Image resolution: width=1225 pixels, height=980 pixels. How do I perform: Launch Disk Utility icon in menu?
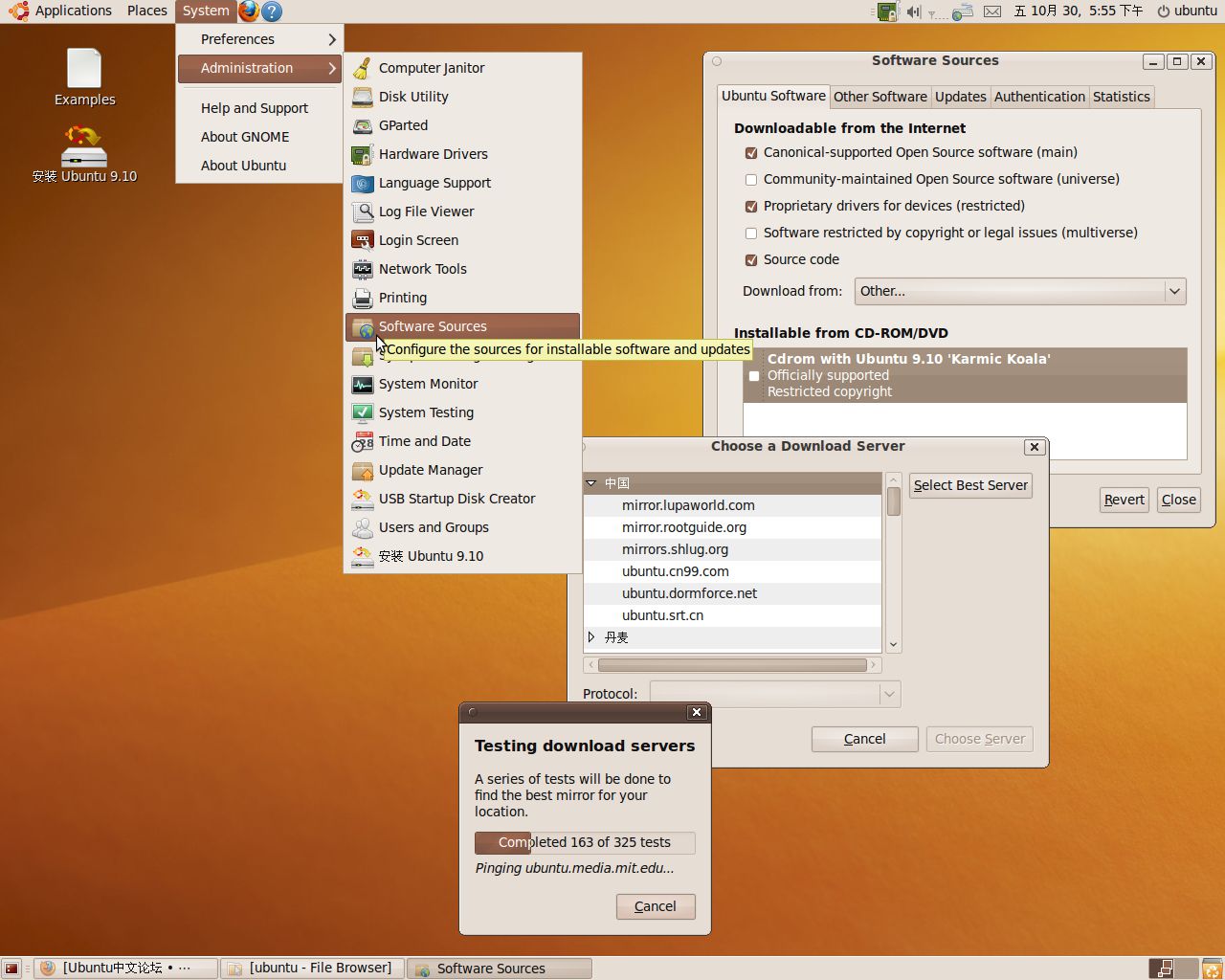pyautogui.click(x=363, y=97)
